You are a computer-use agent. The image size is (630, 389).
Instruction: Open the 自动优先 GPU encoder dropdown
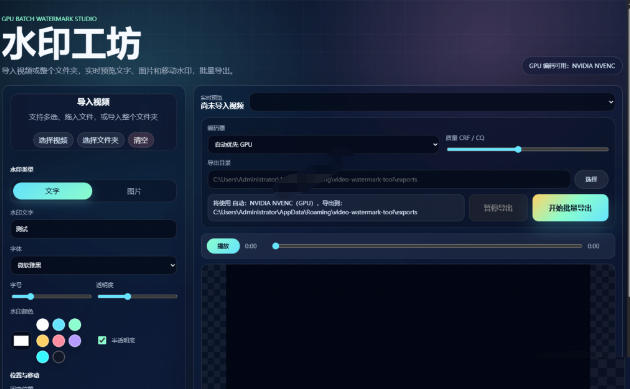point(323,144)
